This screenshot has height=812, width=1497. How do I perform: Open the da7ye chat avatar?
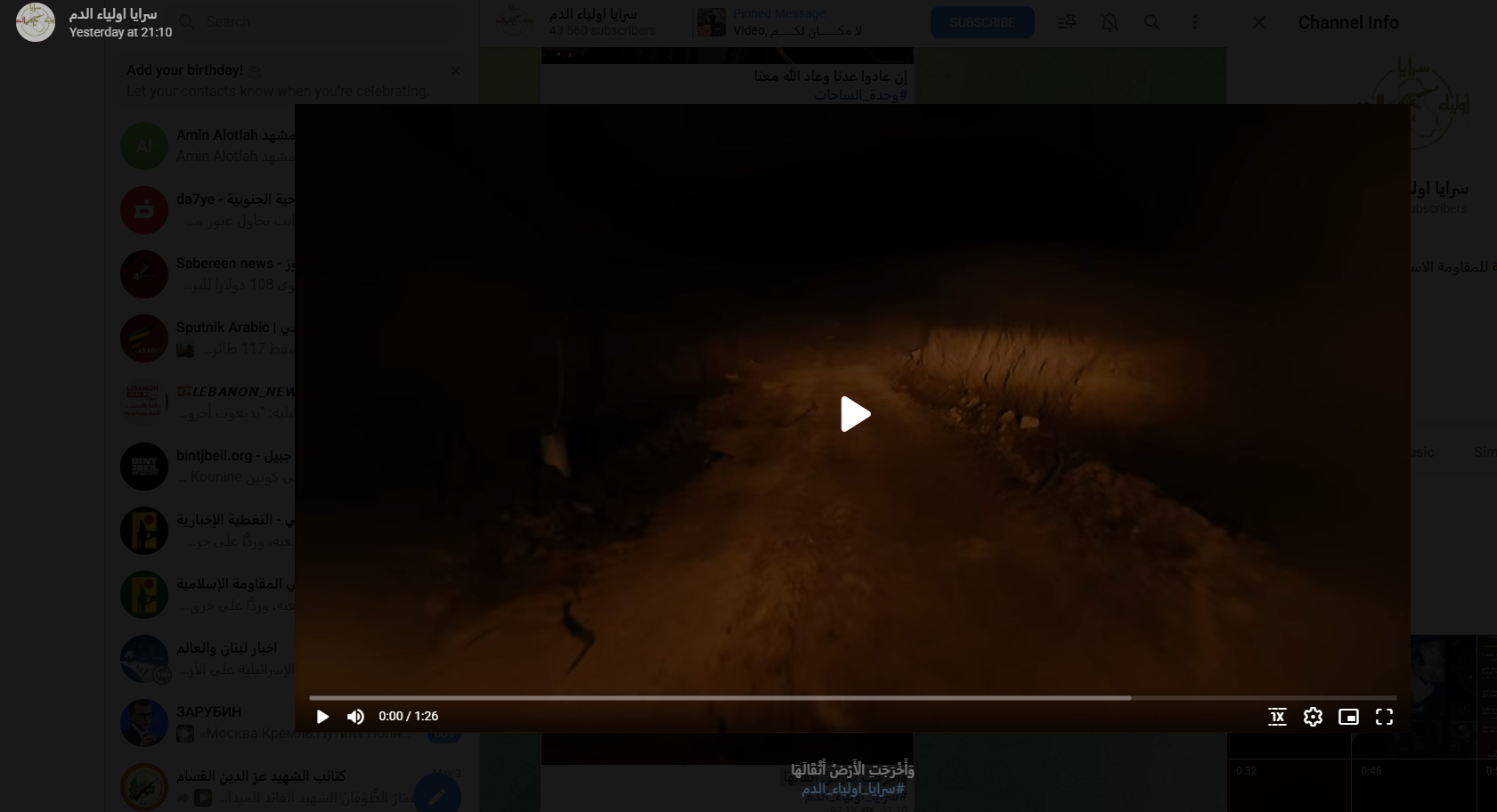pos(144,210)
